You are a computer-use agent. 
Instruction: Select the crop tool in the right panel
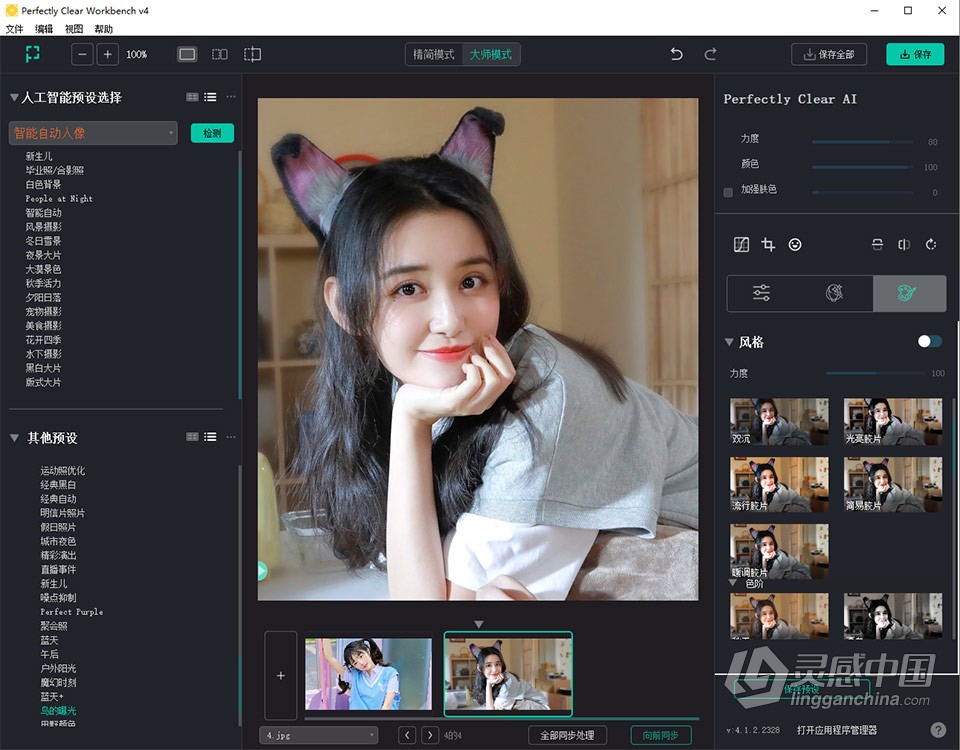(x=768, y=244)
